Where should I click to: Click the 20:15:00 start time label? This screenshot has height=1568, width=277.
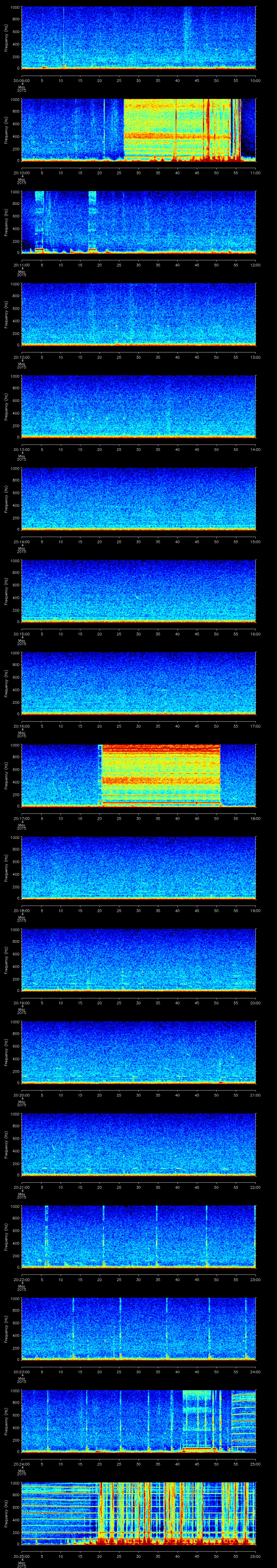[x=21, y=634]
